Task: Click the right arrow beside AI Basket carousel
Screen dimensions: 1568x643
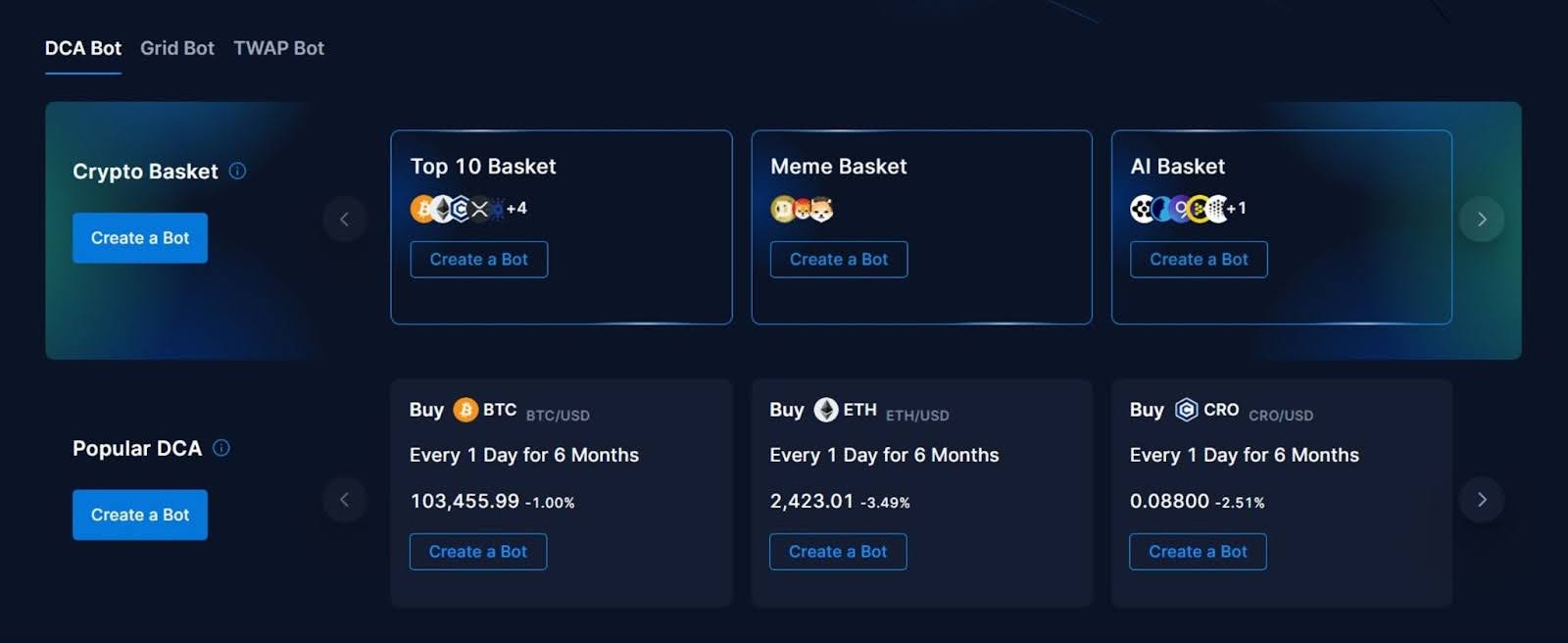Action: click(1482, 220)
